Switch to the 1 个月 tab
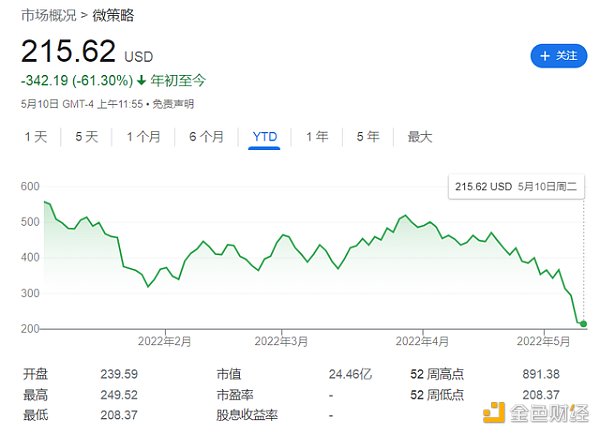The height and width of the screenshot is (434, 600). pos(143,137)
